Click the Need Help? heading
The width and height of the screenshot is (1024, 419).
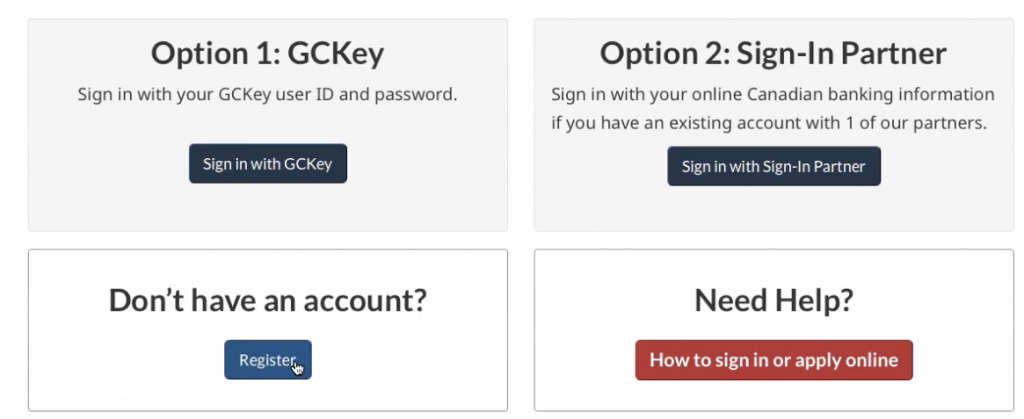click(773, 301)
